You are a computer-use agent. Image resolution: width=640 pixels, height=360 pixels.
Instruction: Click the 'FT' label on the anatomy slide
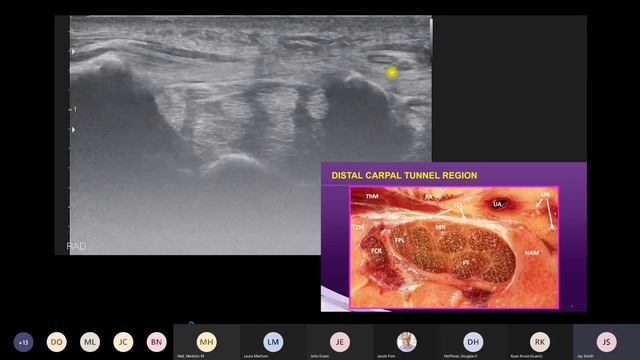(466, 263)
